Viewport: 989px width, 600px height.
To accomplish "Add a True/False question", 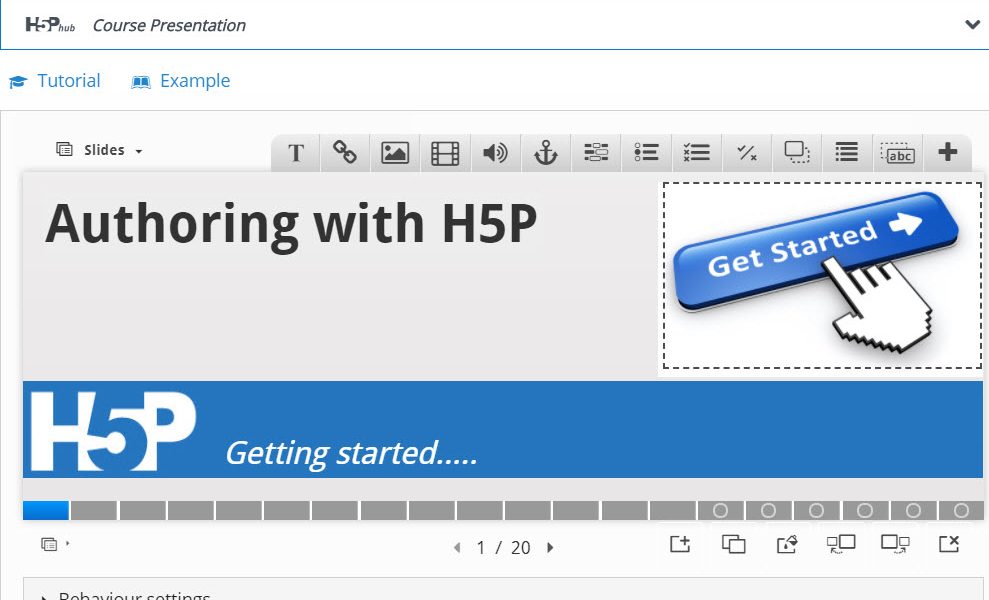I will click(x=747, y=153).
